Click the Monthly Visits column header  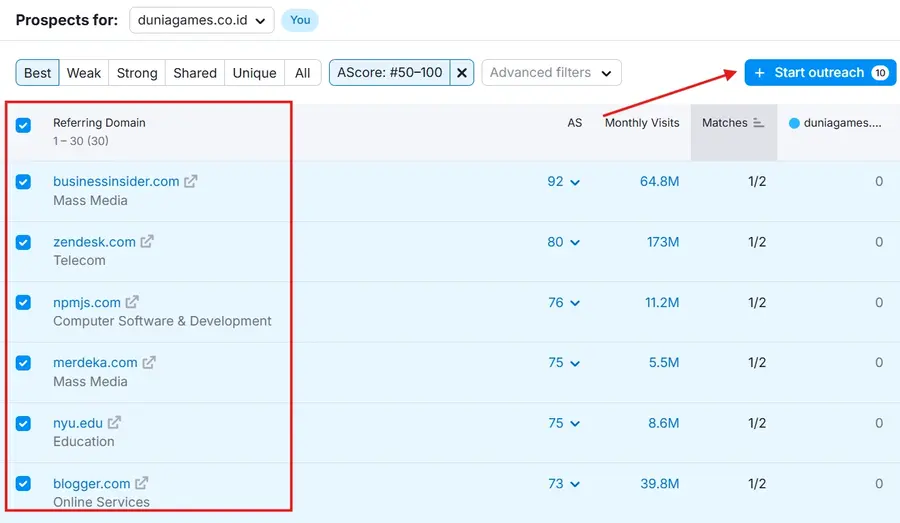[642, 123]
